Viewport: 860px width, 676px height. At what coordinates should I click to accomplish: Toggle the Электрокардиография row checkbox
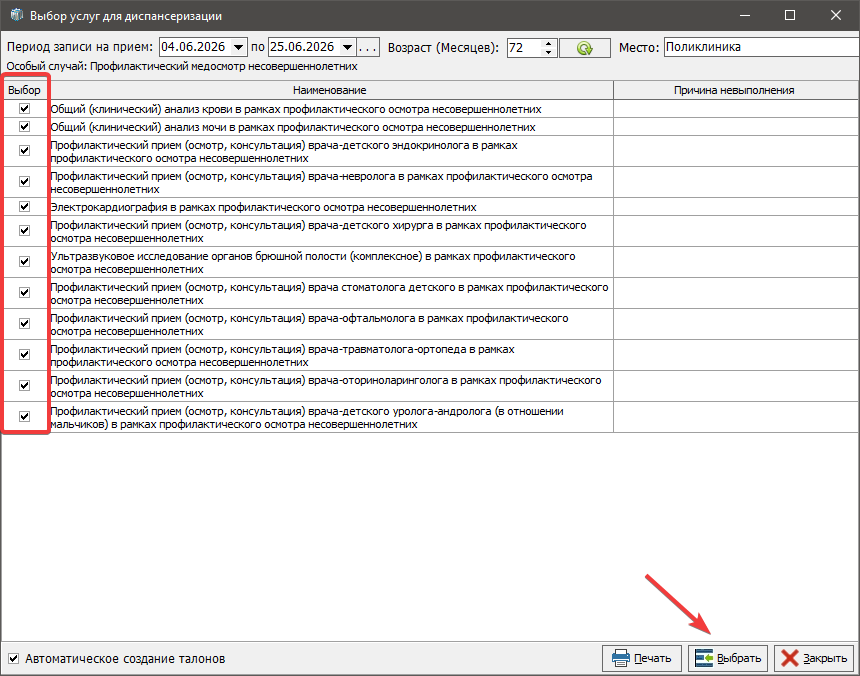pos(25,207)
